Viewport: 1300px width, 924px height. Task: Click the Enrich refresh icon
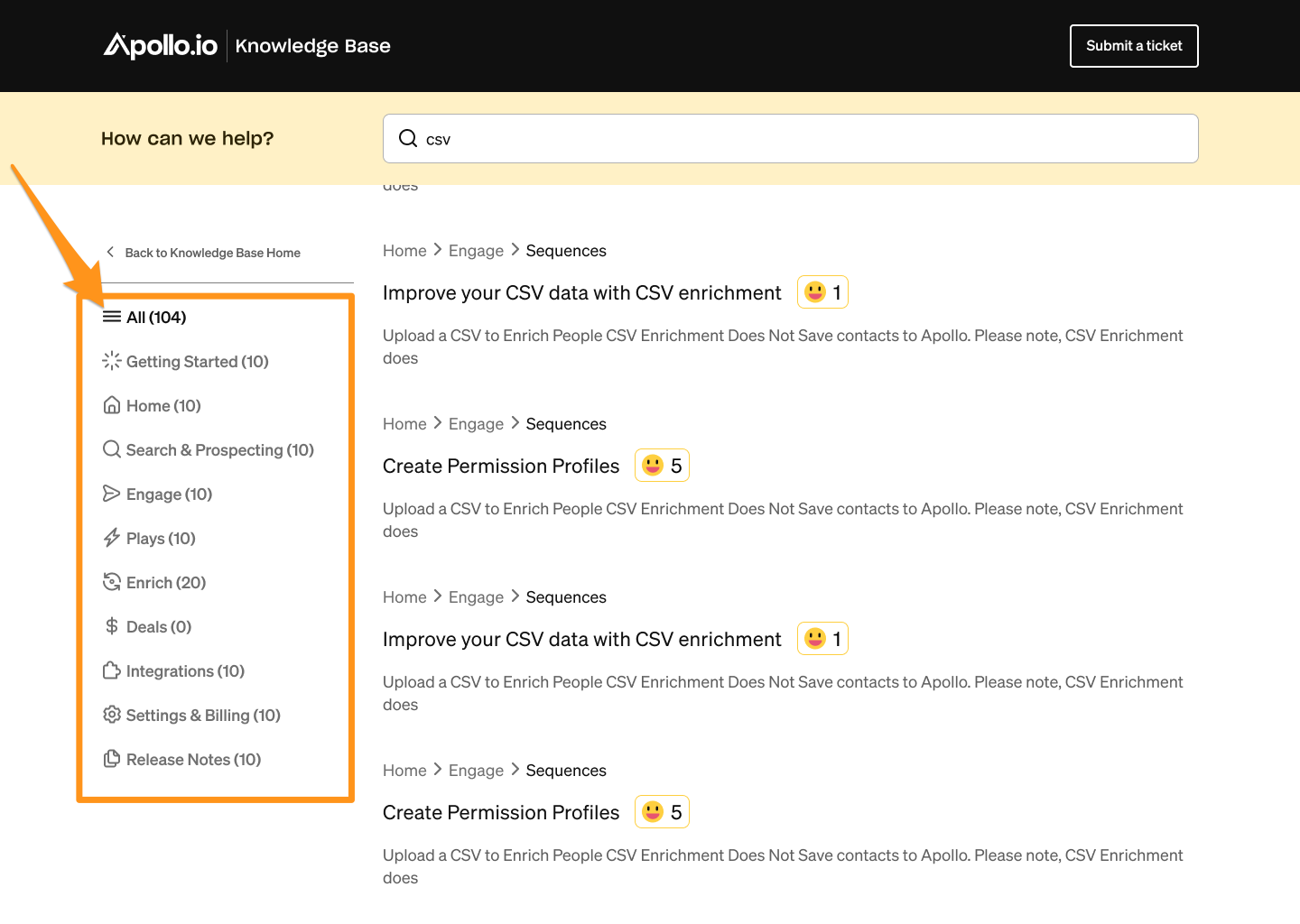[112, 582]
